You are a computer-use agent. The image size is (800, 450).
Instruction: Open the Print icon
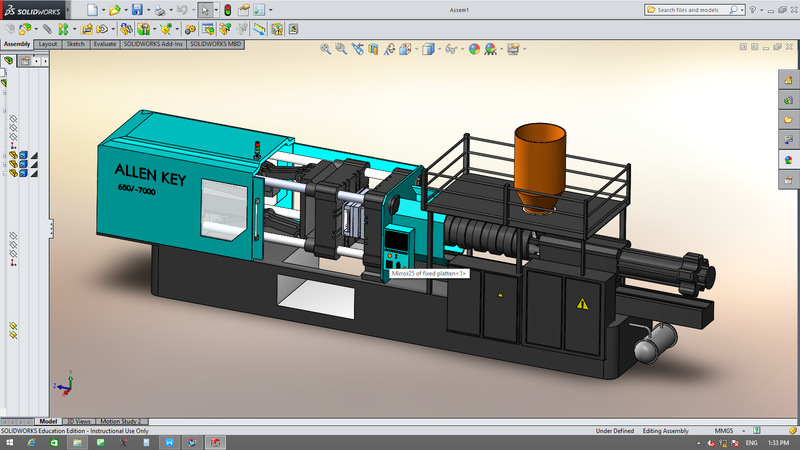click(160, 10)
